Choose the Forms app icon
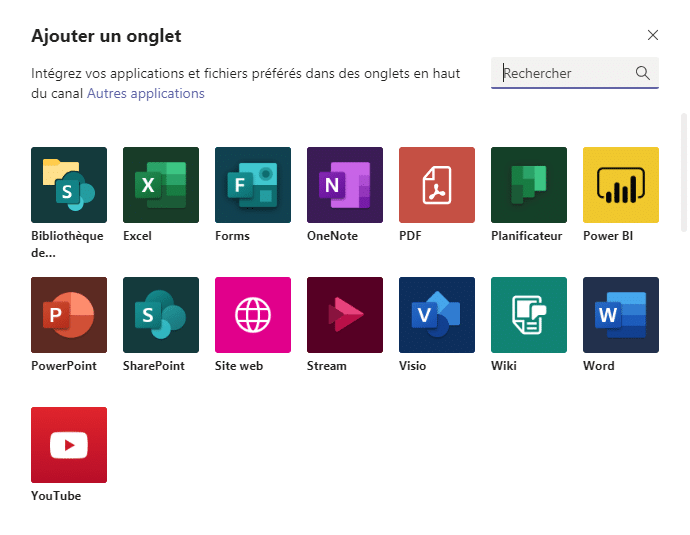Screen dimensions: 690x535 (253, 185)
